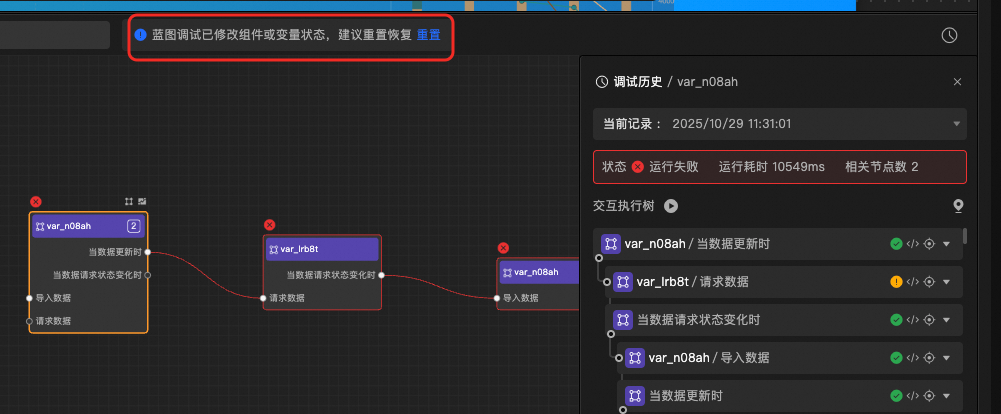The width and height of the screenshot is (1001, 414).
Task: Open the 当前记录 dropdown
Action: click(779, 124)
